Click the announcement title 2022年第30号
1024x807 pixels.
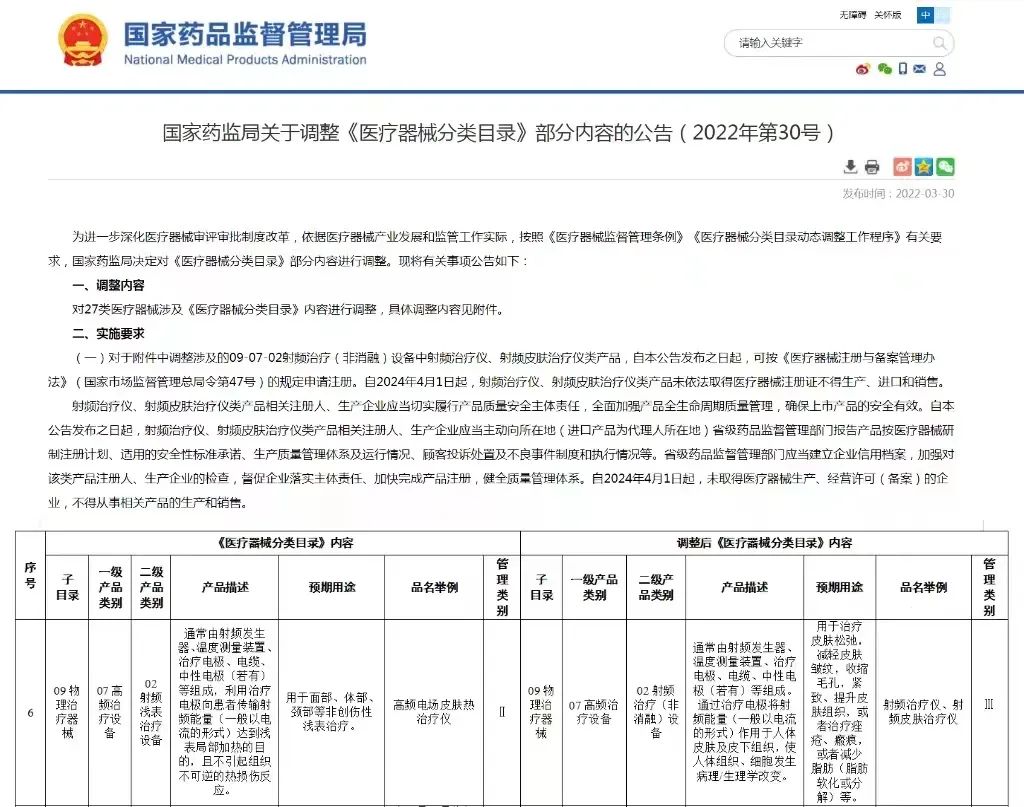498,133
